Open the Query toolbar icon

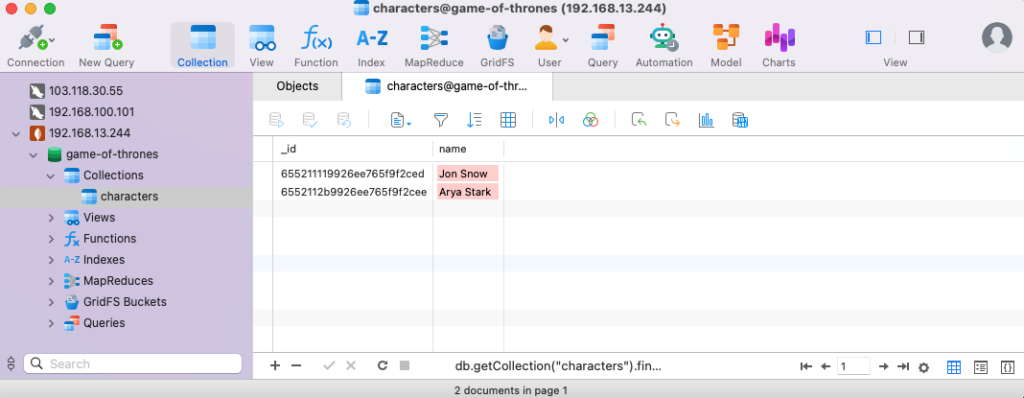pyautogui.click(x=602, y=46)
